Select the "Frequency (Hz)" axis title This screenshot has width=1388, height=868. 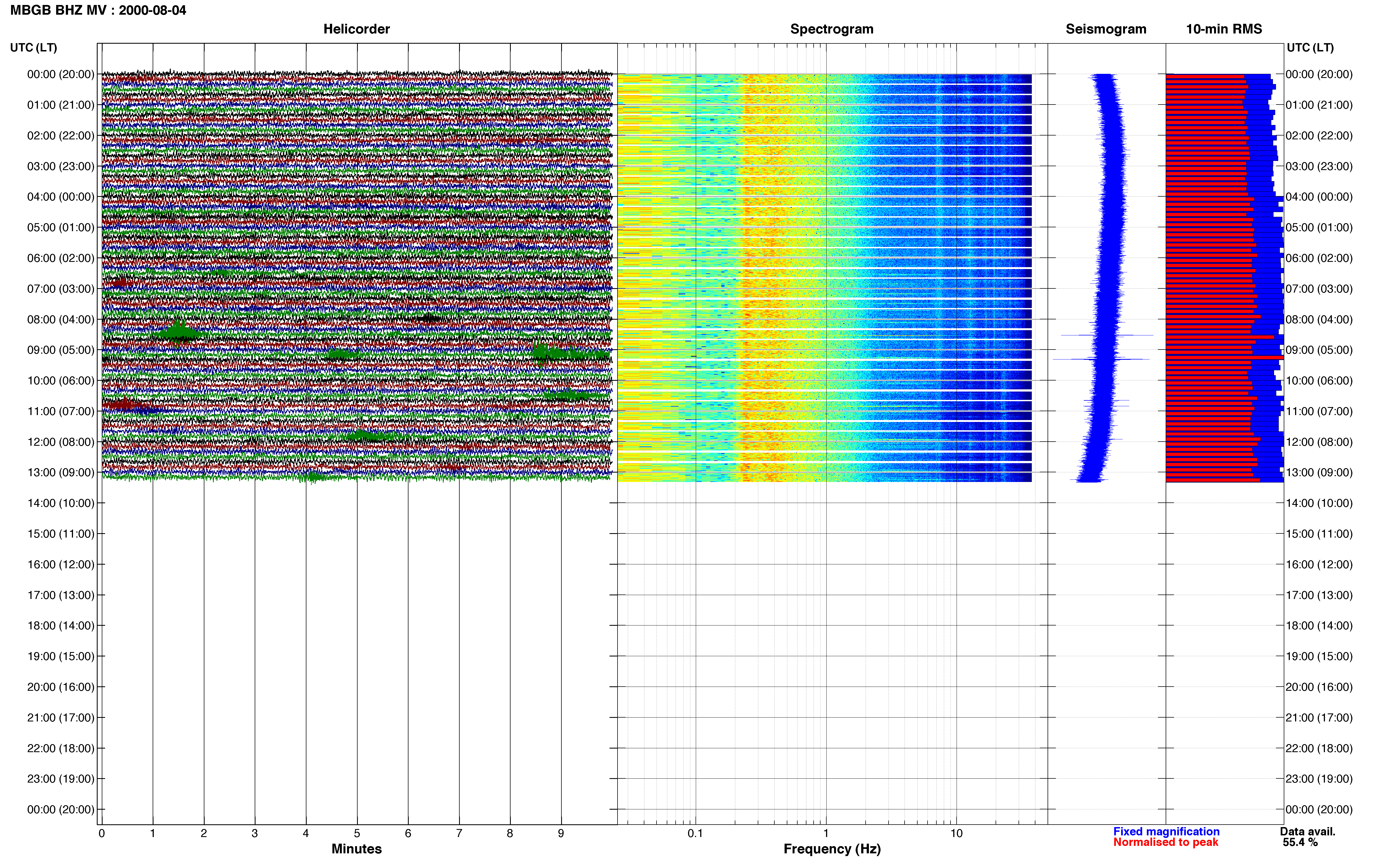point(832,849)
